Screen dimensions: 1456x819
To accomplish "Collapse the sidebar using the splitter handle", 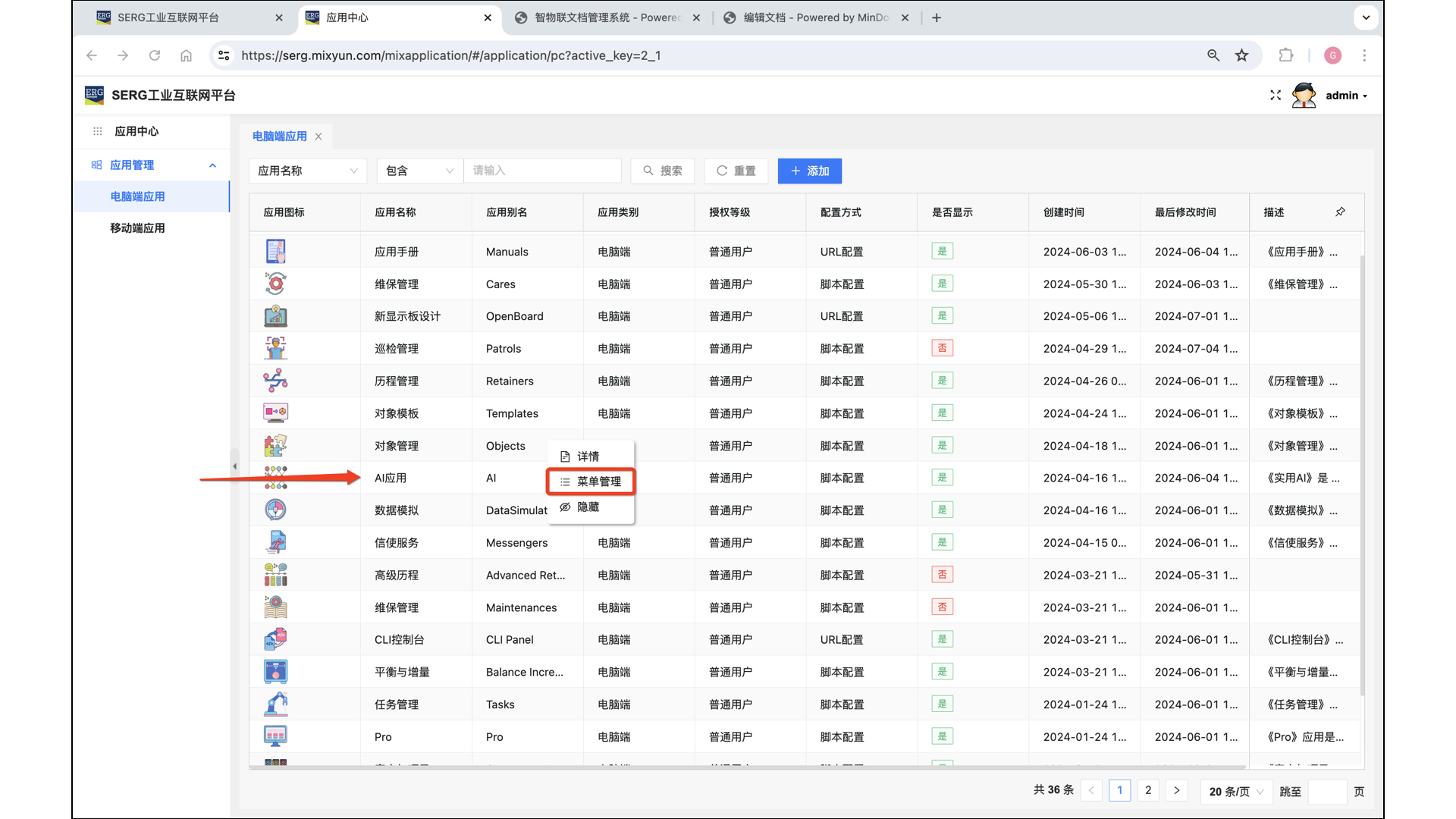I will (x=234, y=466).
